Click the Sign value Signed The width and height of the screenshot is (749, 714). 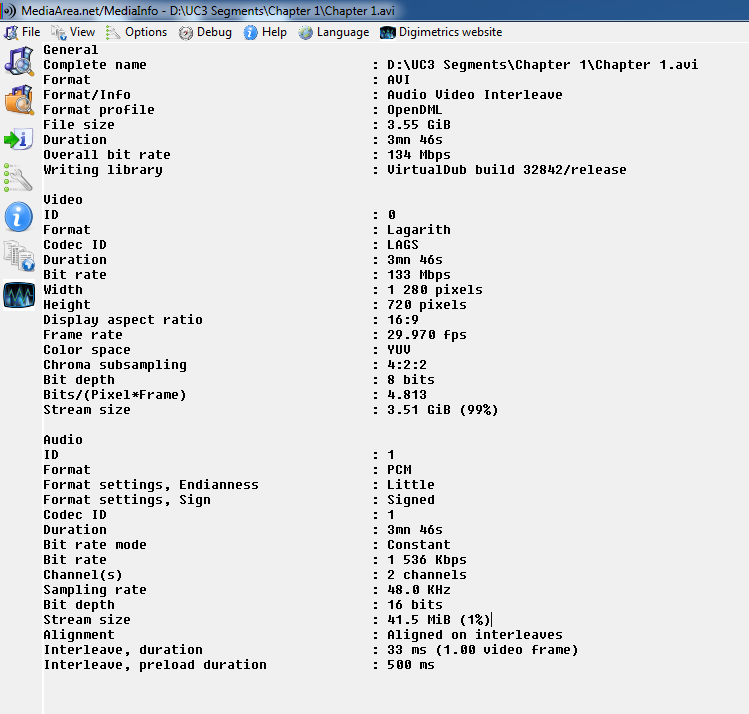pos(411,500)
